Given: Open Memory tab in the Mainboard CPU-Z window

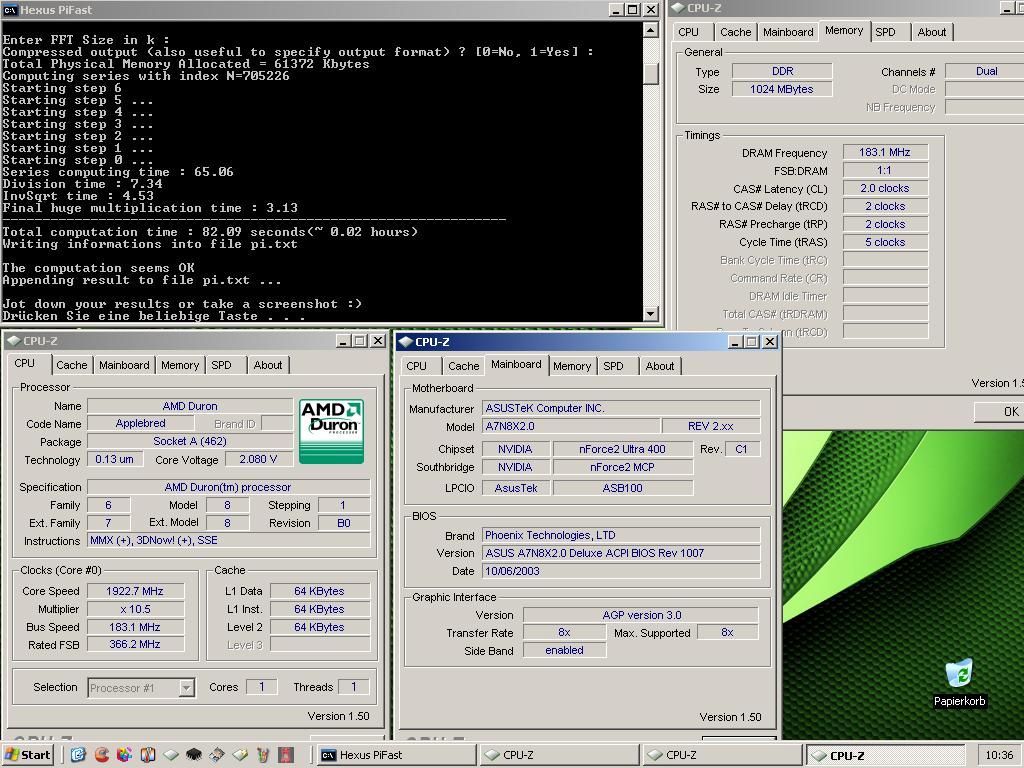Looking at the screenshot, I should tap(572, 366).
